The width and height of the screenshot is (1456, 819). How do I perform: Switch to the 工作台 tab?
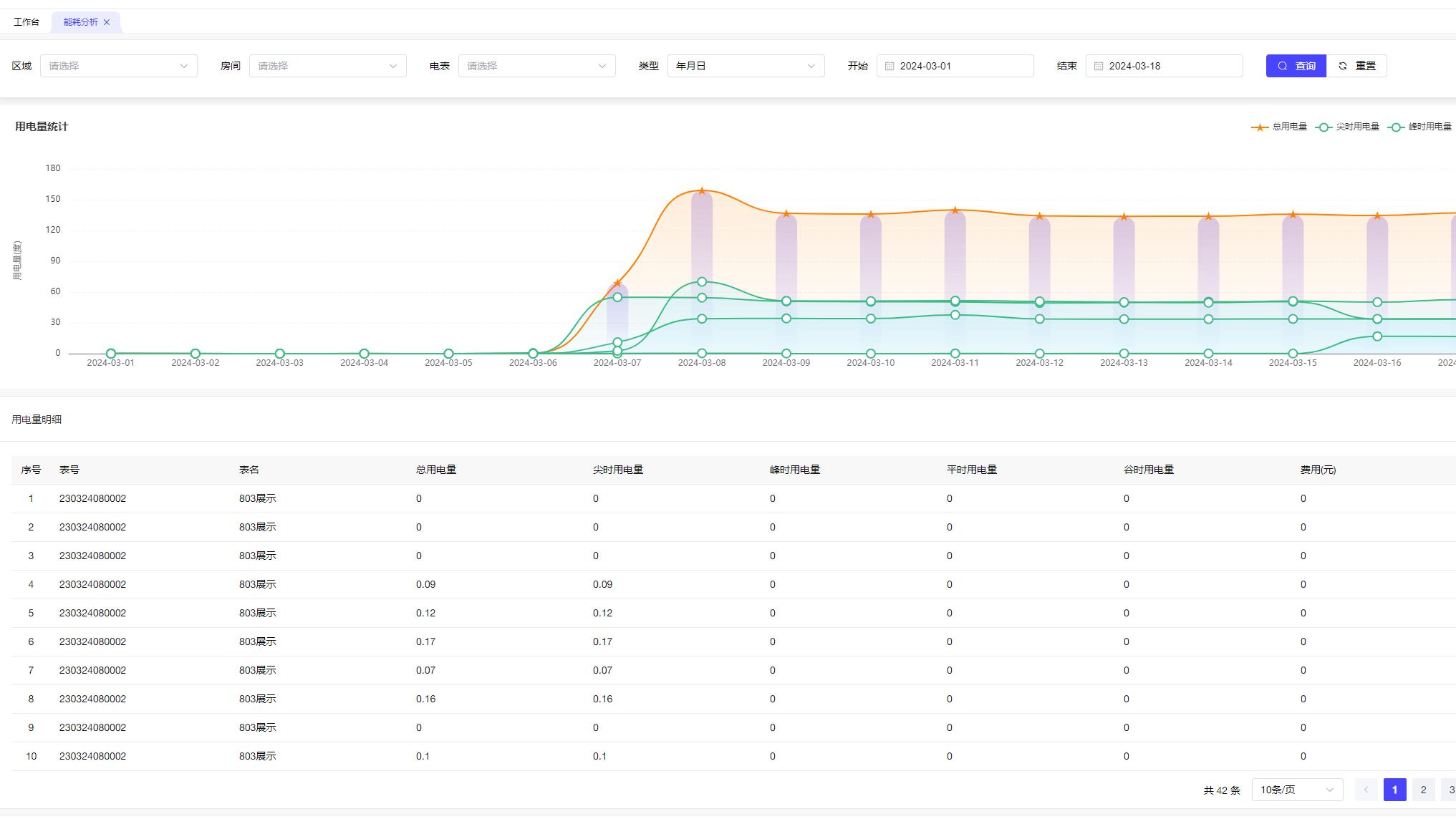tap(26, 22)
